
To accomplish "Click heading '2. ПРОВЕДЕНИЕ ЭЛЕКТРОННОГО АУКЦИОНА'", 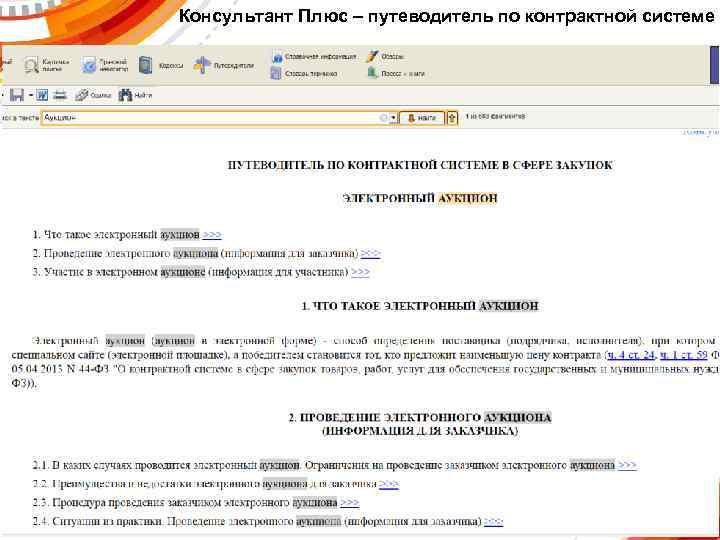I will 420,417.
